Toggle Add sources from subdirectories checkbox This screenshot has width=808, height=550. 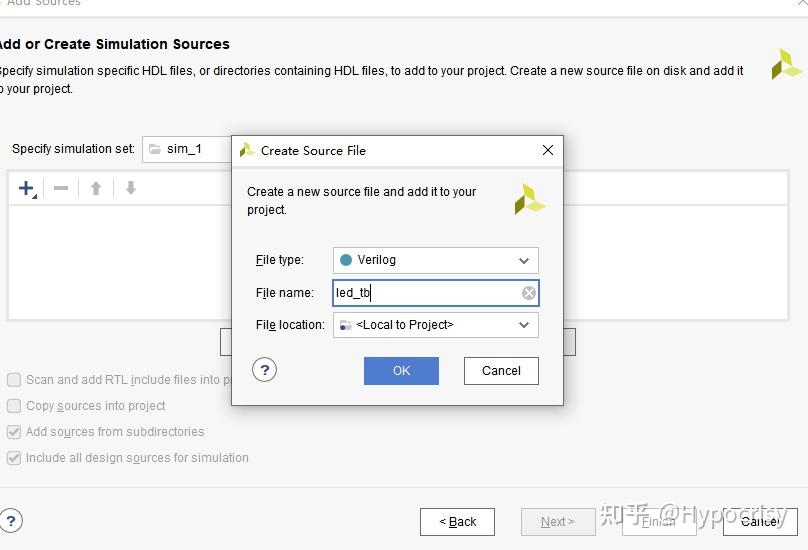click(x=14, y=432)
